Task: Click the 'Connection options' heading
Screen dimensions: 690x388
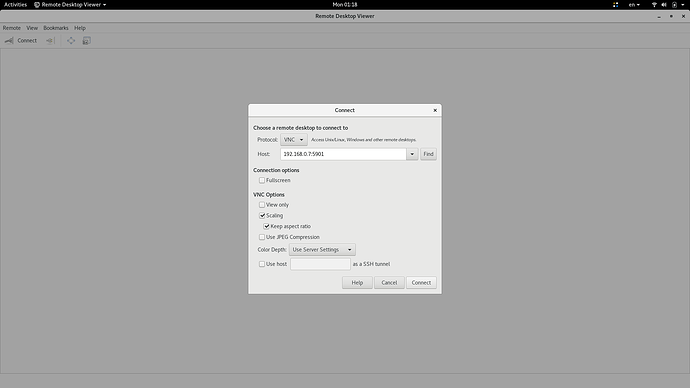Action: pyautogui.click(x=276, y=170)
